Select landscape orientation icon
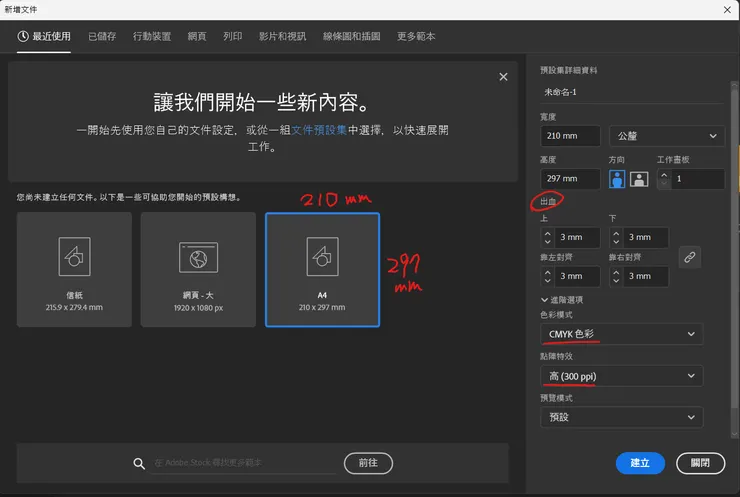The image size is (740, 497). pos(639,179)
